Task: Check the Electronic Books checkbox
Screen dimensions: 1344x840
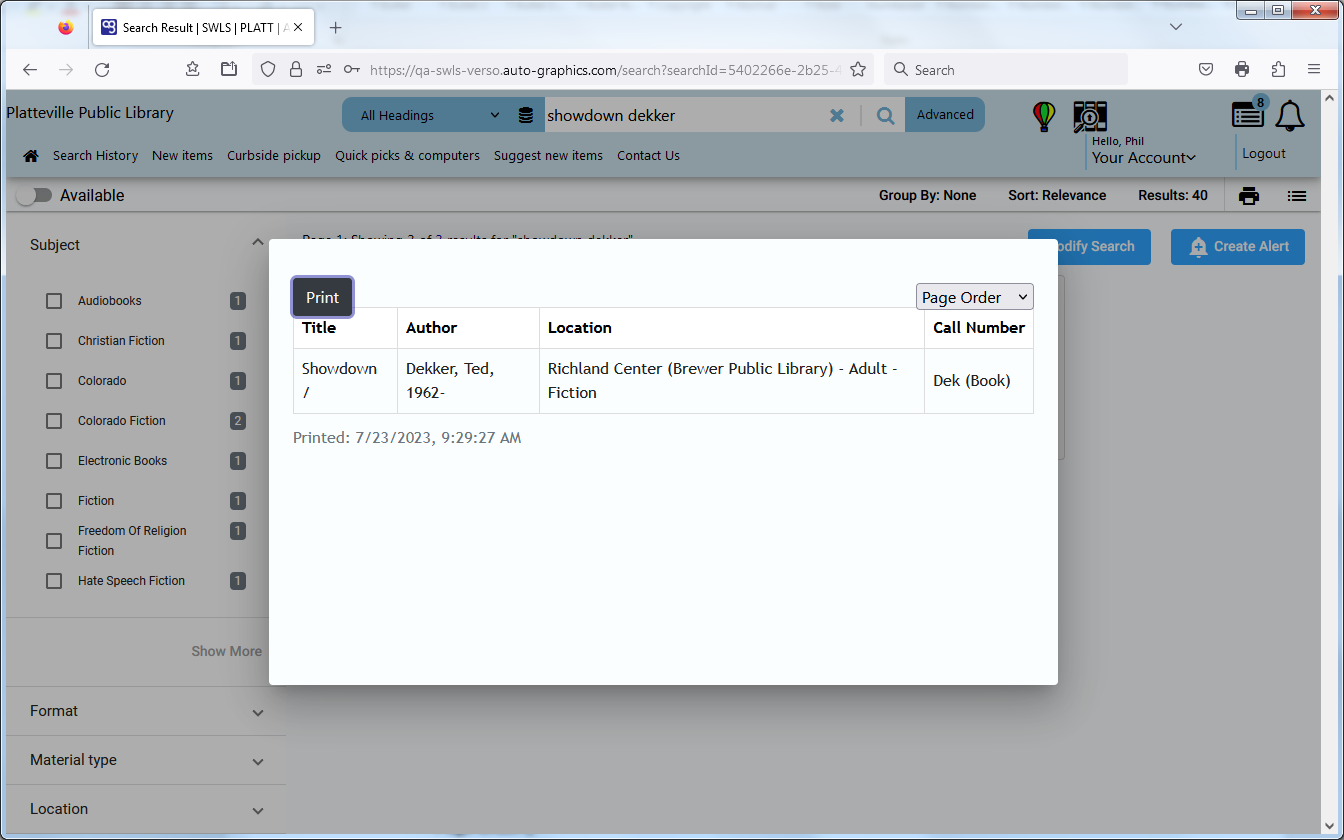Action: [x=54, y=461]
